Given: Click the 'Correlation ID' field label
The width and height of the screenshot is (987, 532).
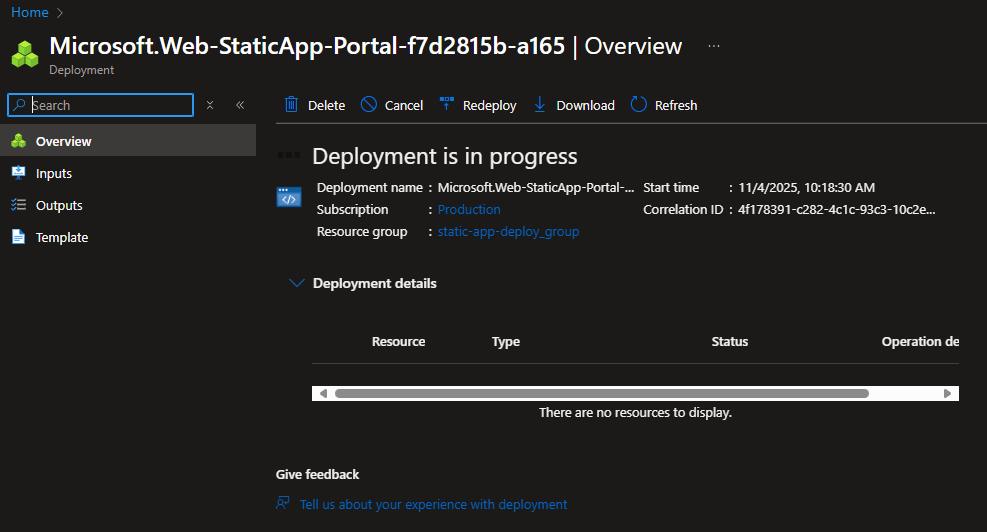Looking at the screenshot, I should (683, 209).
